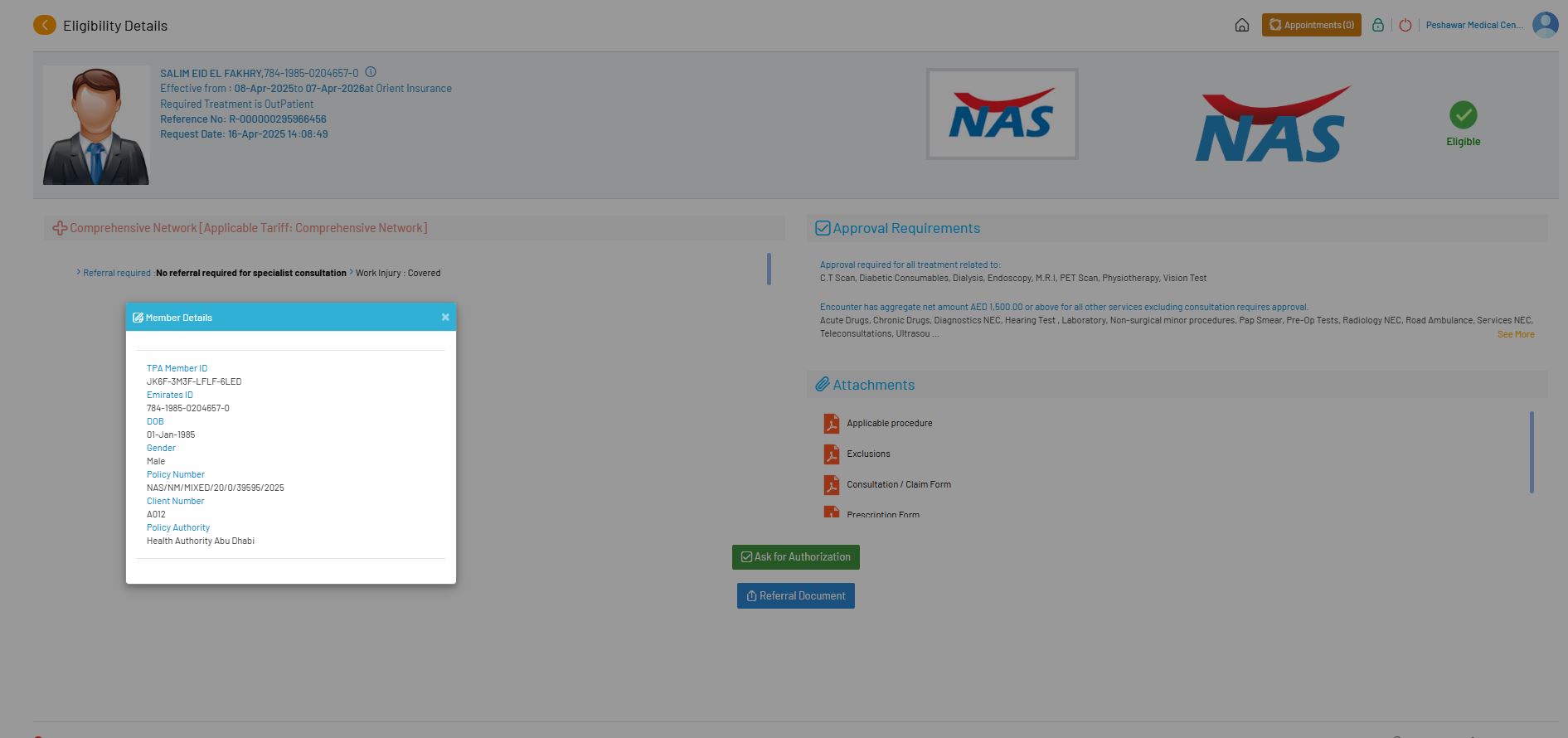Click the Referral Document button
This screenshot has height=738, width=1568.
point(796,596)
